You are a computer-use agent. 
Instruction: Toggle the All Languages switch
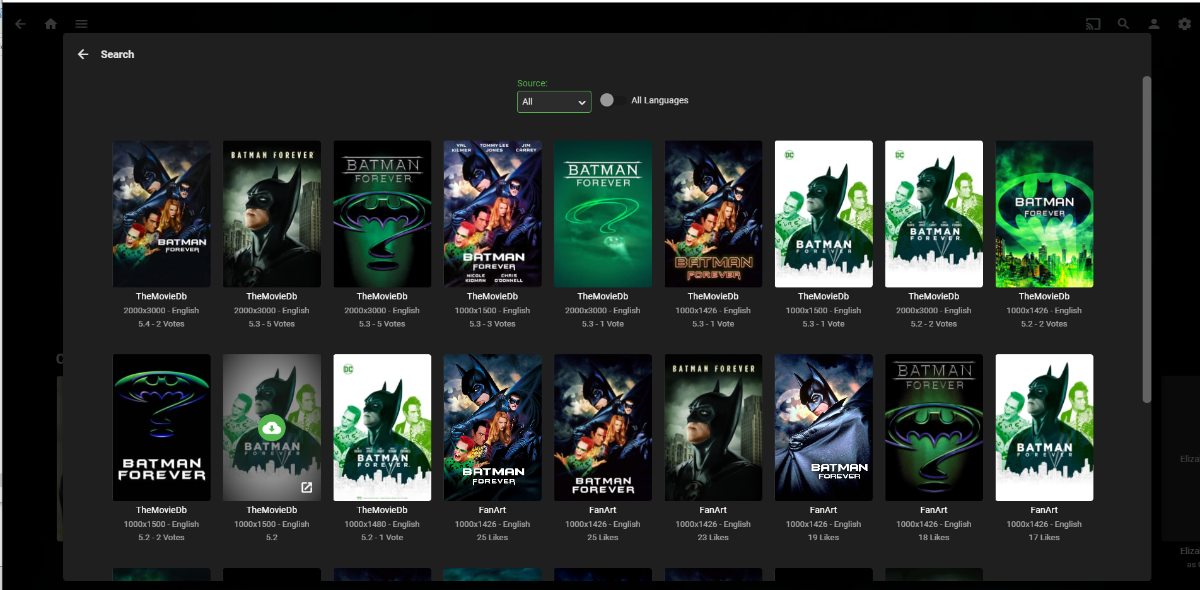pos(612,100)
